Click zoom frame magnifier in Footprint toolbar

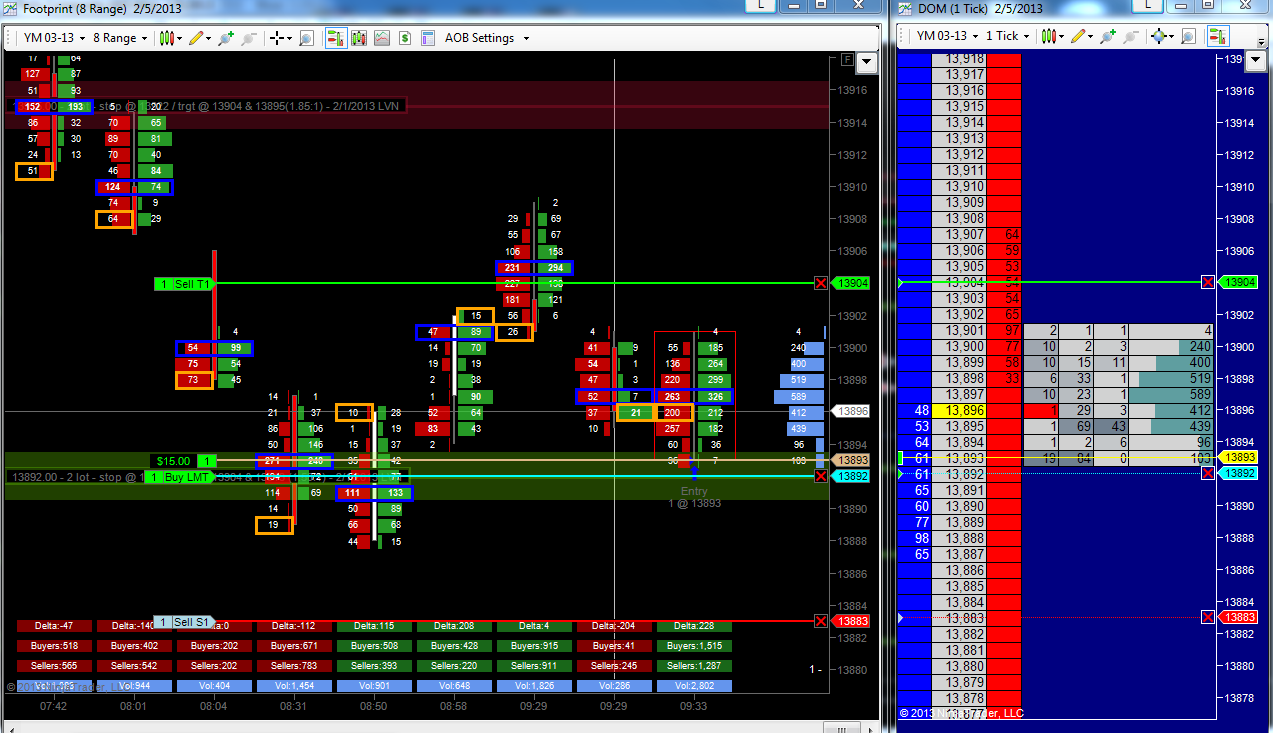(x=307, y=38)
